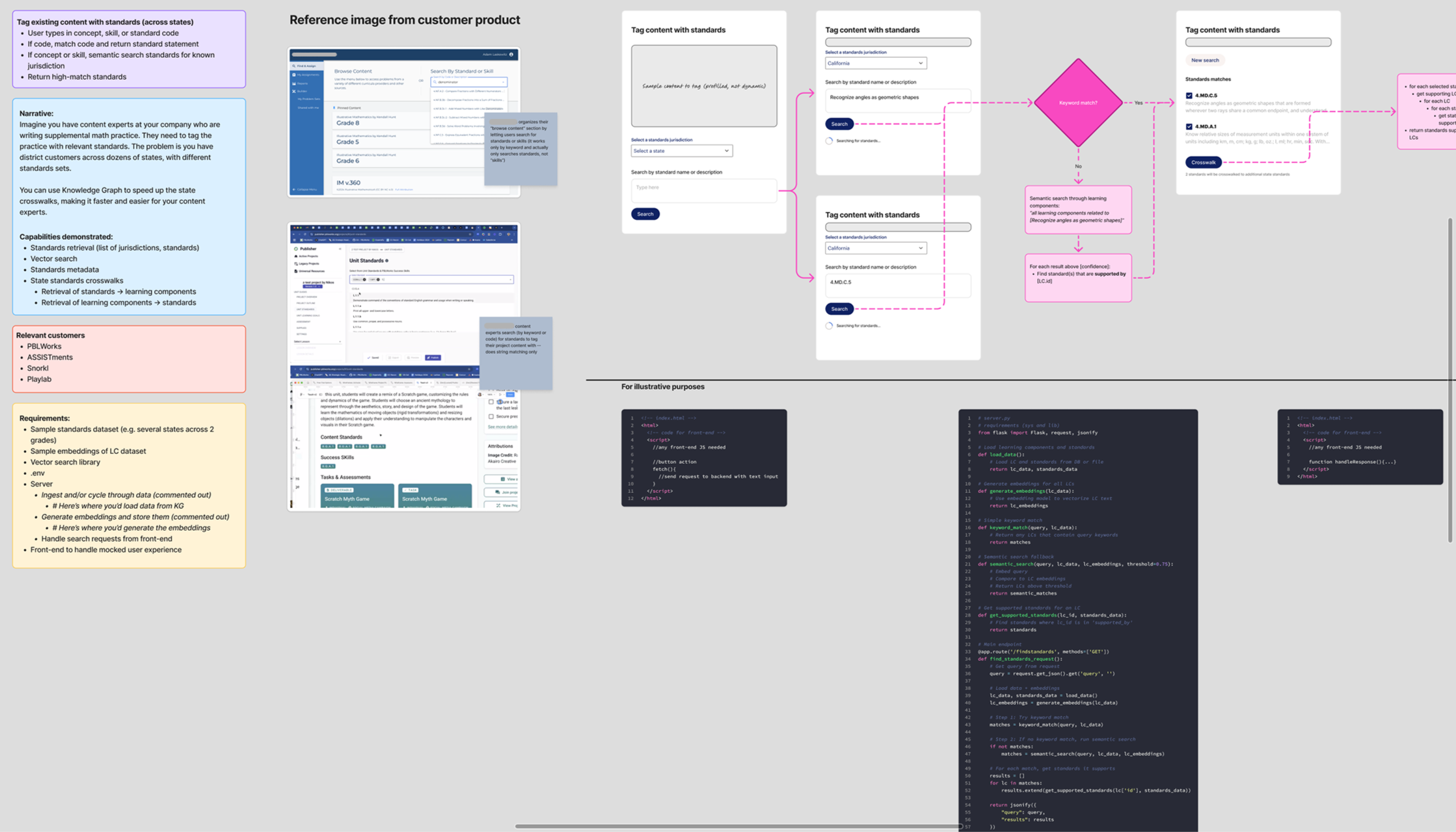Click the spinner beside the first Searching for standards

829,141
